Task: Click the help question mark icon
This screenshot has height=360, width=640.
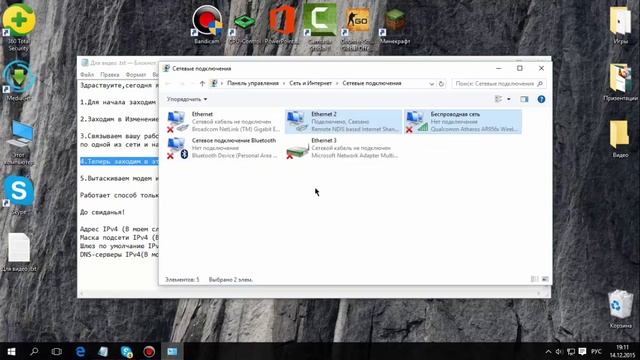Action: coord(541,99)
